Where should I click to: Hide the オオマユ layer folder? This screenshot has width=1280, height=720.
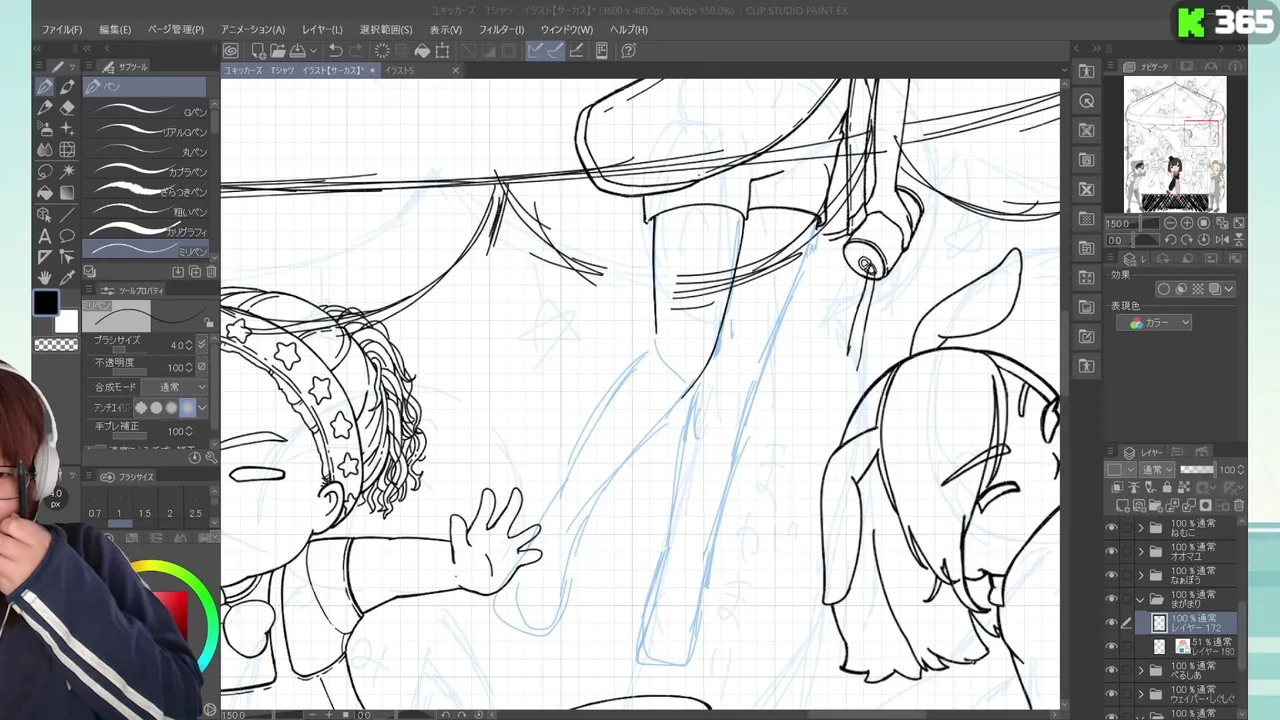click(x=1111, y=551)
